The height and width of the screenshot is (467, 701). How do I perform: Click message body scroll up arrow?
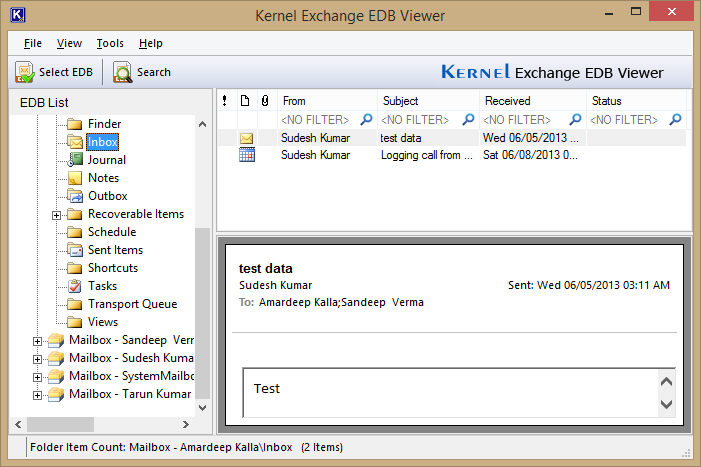(x=667, y=382)
